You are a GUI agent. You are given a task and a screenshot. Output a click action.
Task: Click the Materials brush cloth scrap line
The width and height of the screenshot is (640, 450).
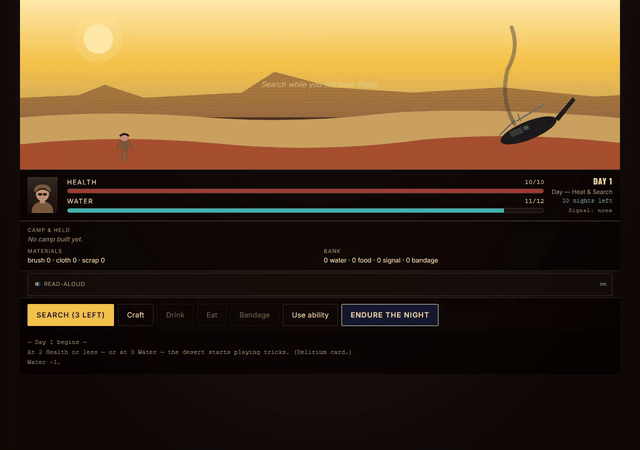click(x=66, y=261)
